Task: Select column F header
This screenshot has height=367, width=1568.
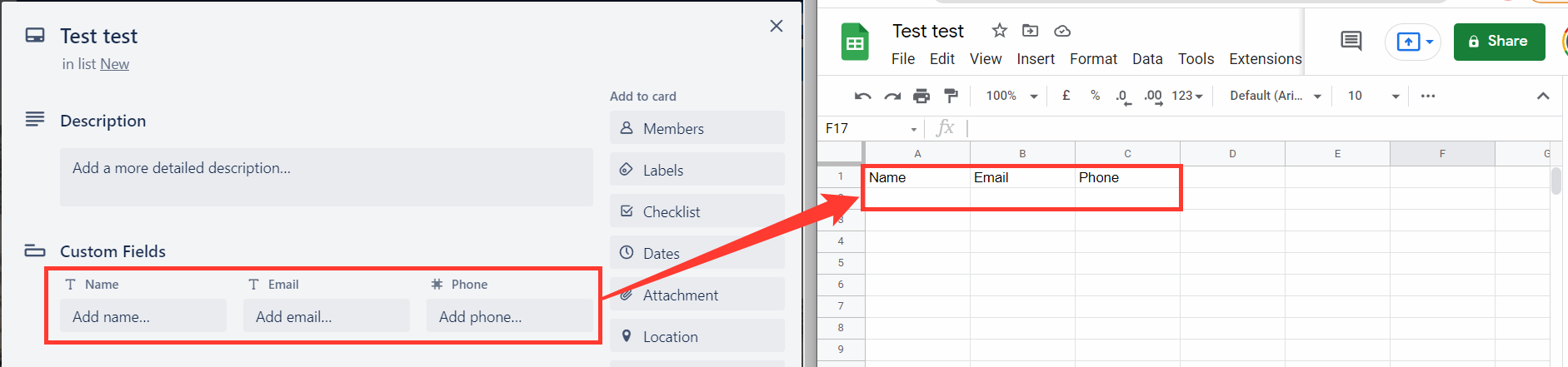Action: (1442, 153)
